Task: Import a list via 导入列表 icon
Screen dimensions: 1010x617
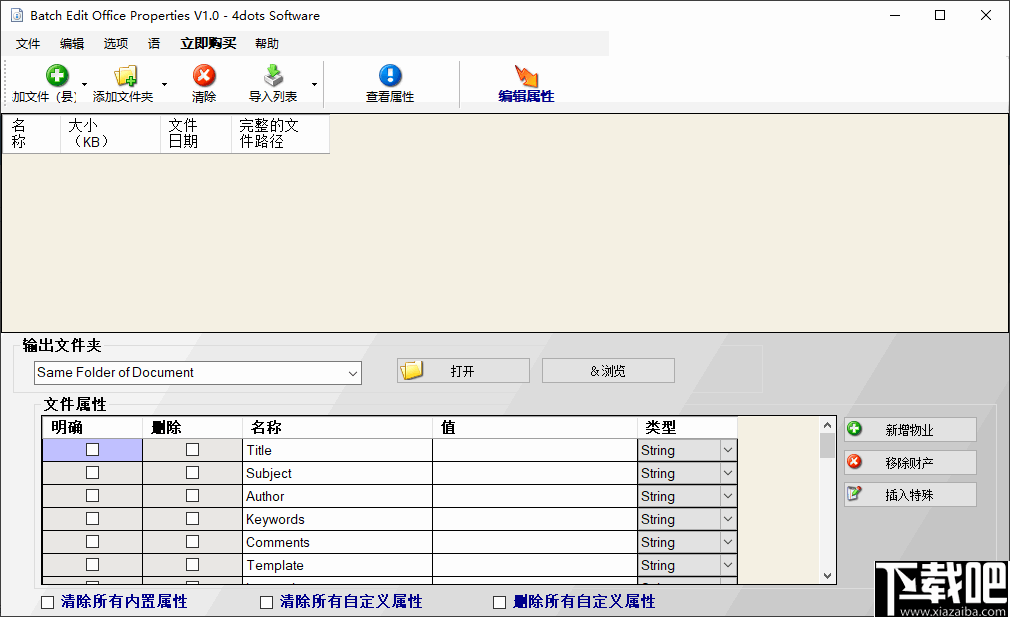Action: [x=272, y=74]
